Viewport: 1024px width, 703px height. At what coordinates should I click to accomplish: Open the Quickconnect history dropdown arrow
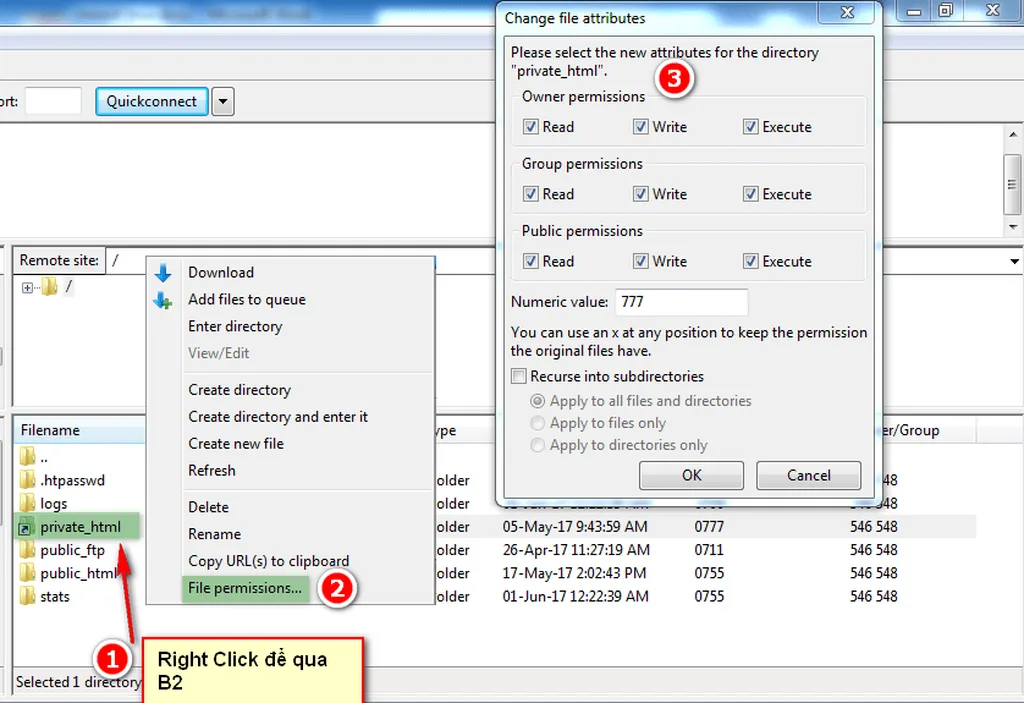coord(223,101)
